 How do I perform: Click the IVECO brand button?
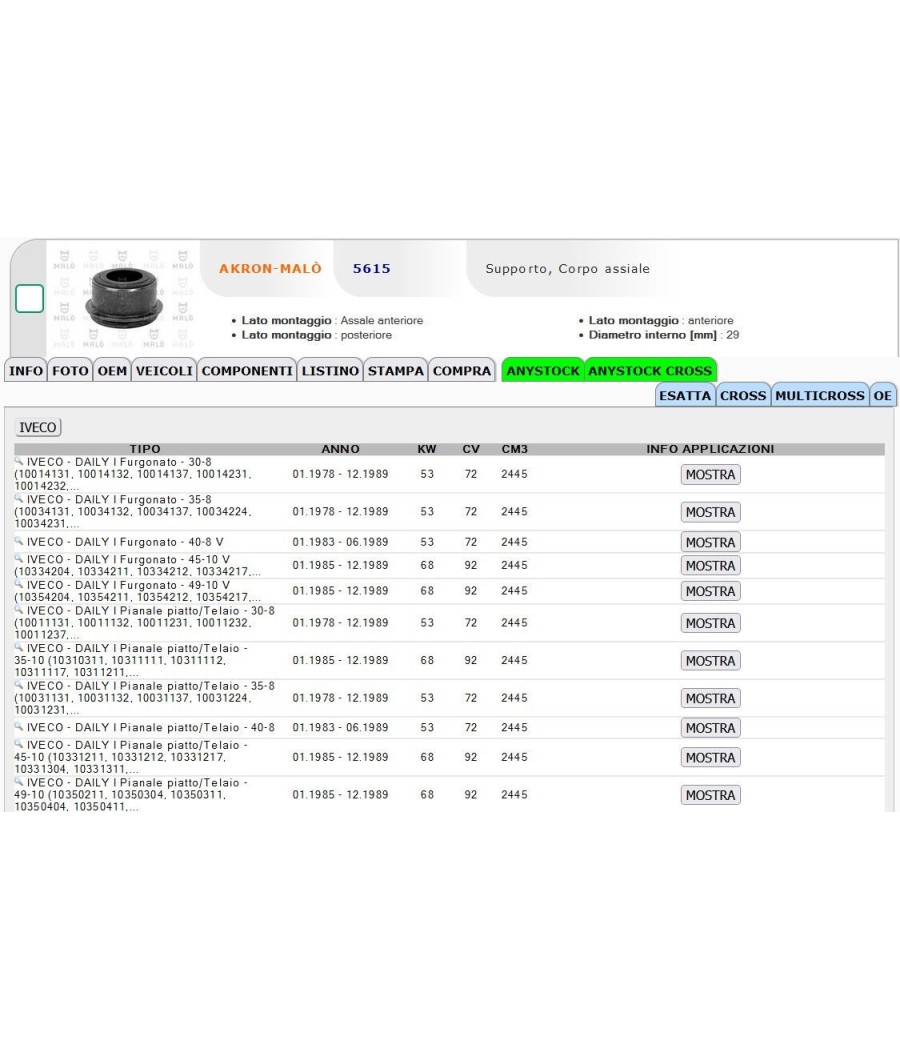click(38, 427)
